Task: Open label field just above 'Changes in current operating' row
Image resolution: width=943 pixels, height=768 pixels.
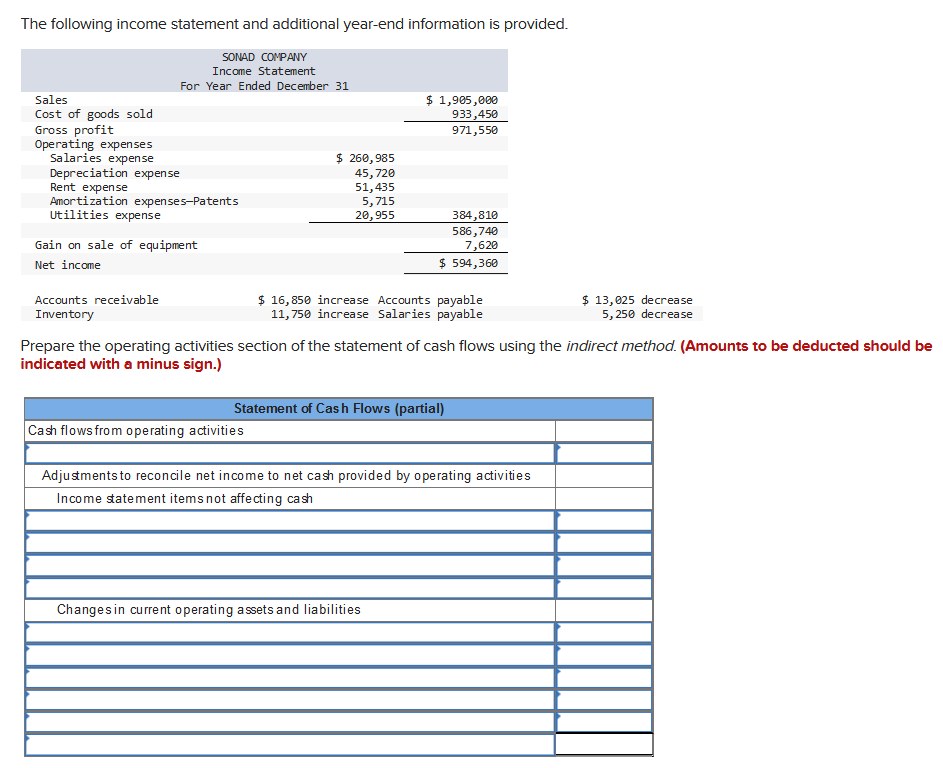Action: [290, 588]
